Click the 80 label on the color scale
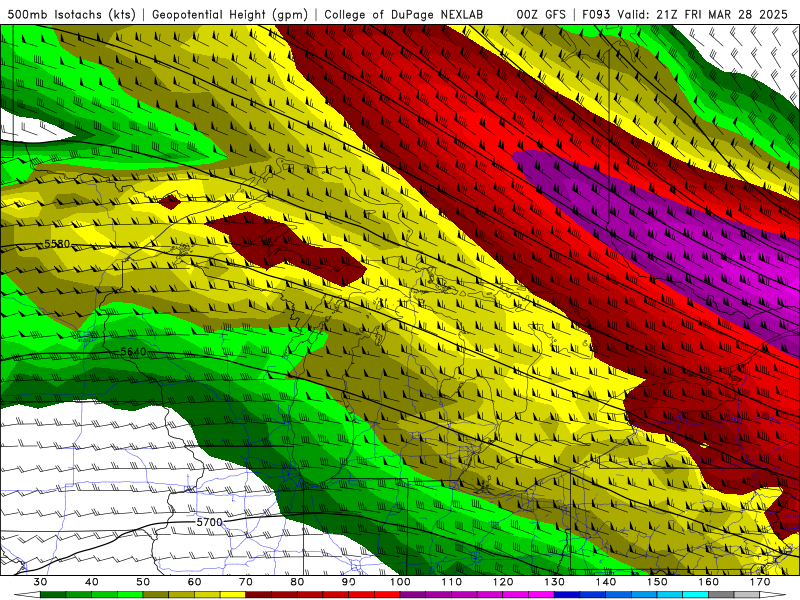 pos(297,582)
